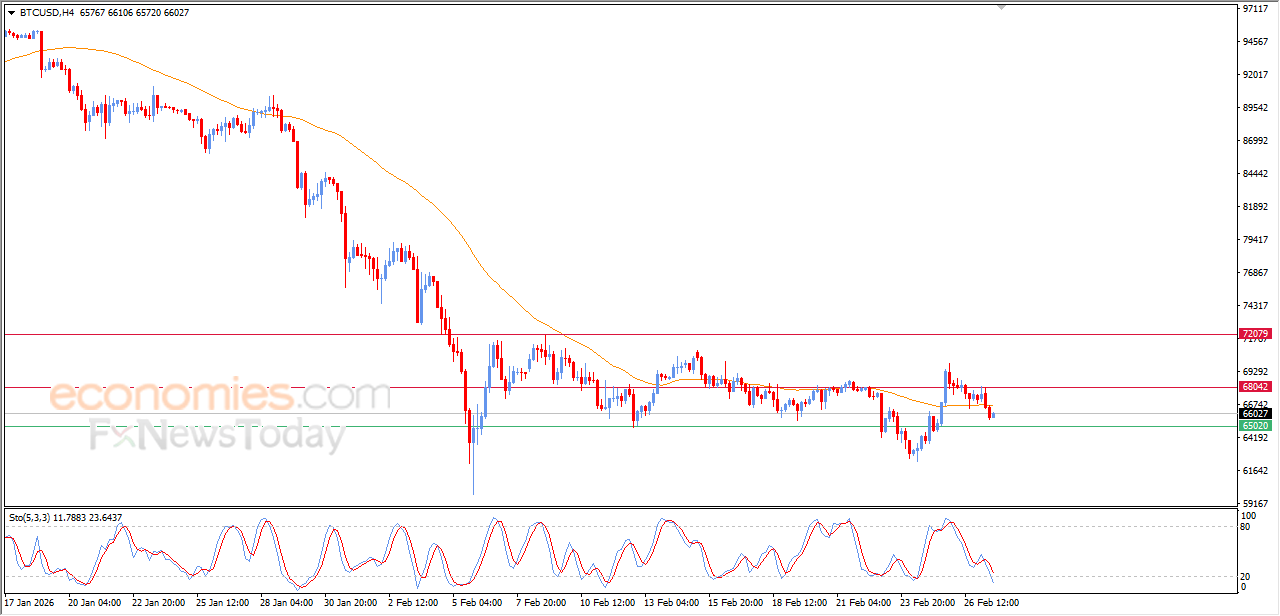Click the 17 Jan 2026 date label
This screenshot has width=1280, height=616.
30,603
